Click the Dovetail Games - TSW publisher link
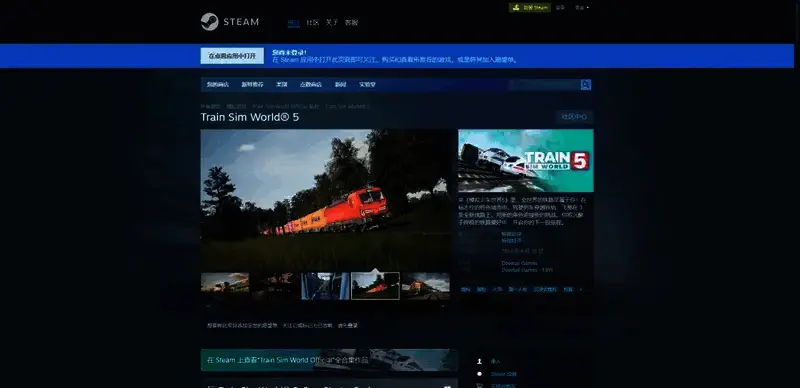The width and height of the screenshot is (800, 388). (x=527, y=270)
